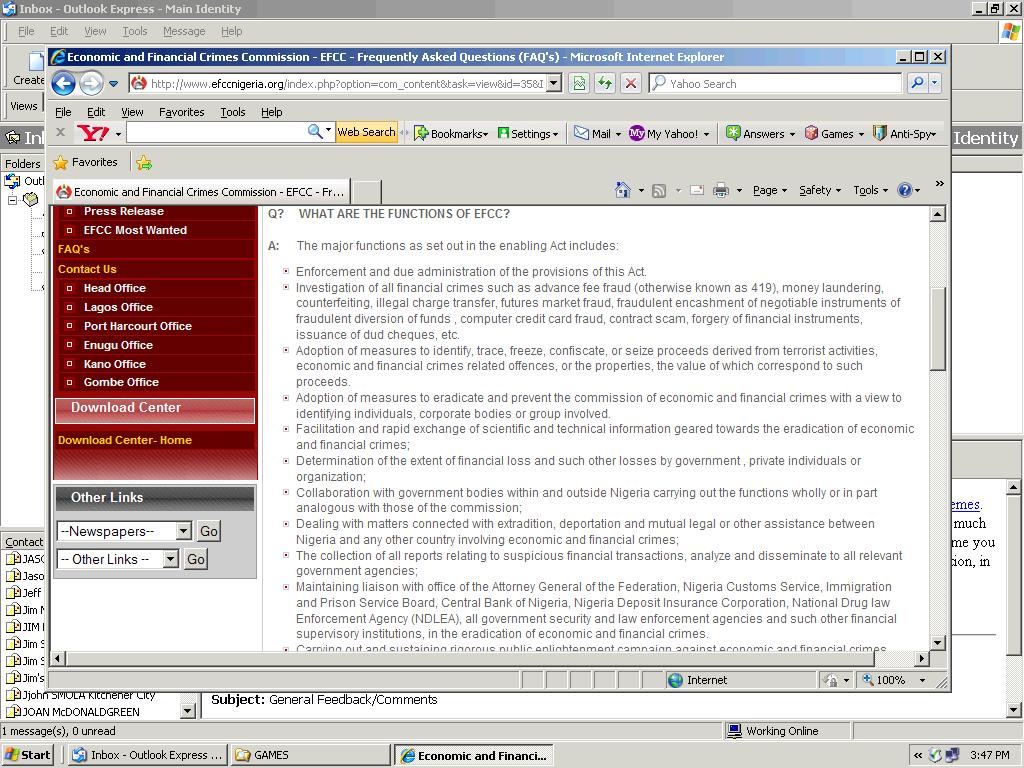The image size is (1024, 768).
Task: Open the Port Harcourt Office link
Action: [138, 326]
